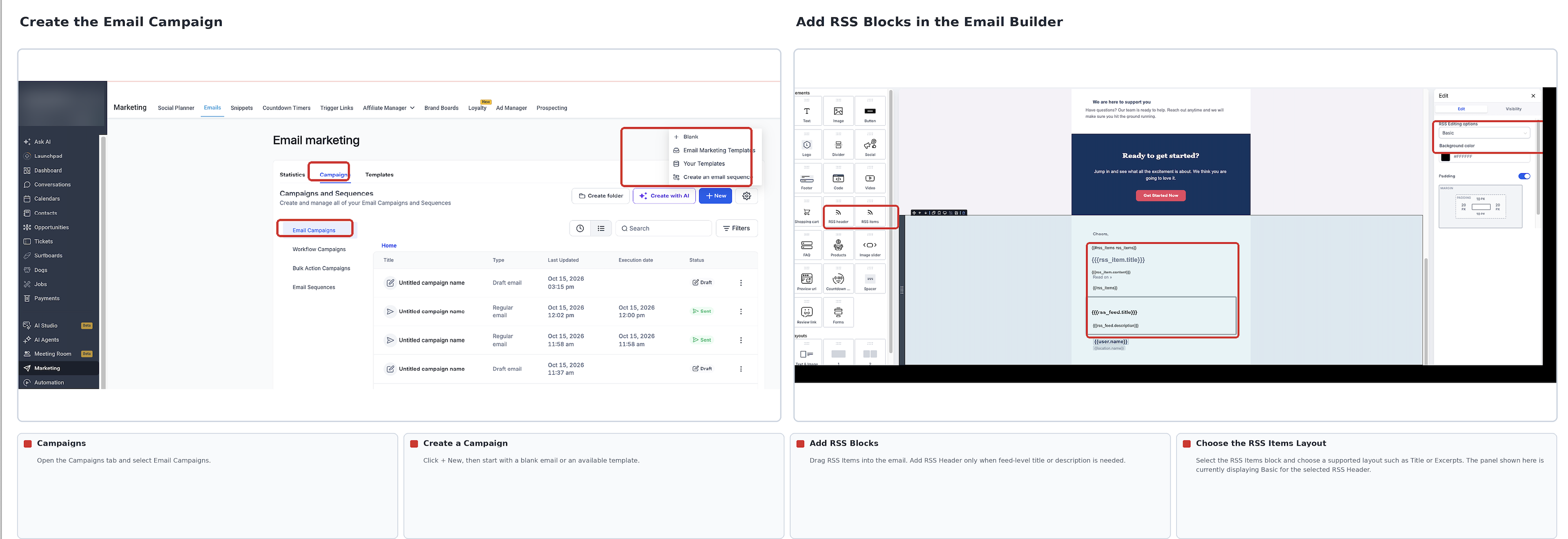Open the Snippets tab
The height and width of the screenshot is (539, 1568).
tap(242, 108)
